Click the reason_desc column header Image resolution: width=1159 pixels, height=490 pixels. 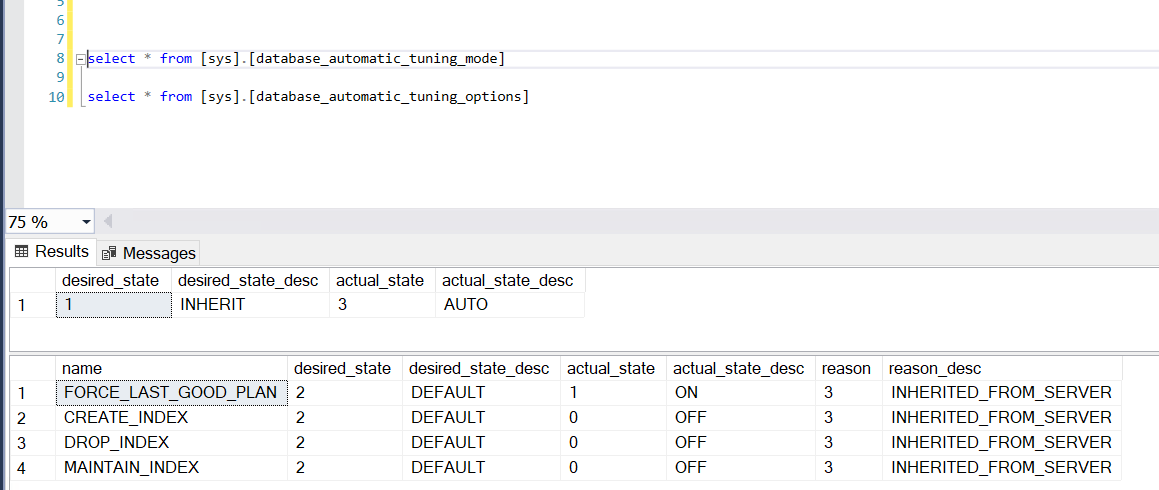point(1002,368)
